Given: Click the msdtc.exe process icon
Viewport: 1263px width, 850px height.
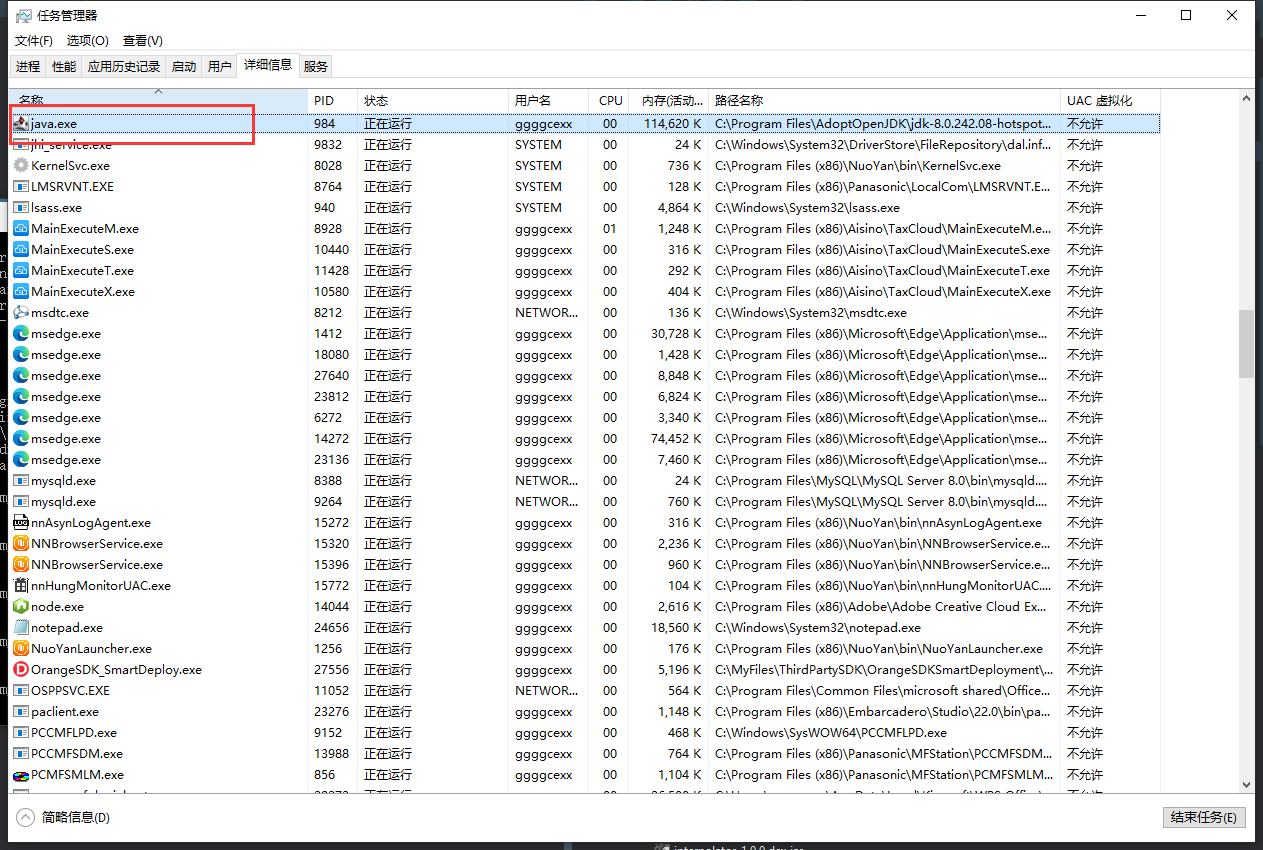Looking at the screenshot, I should [21, 313].
